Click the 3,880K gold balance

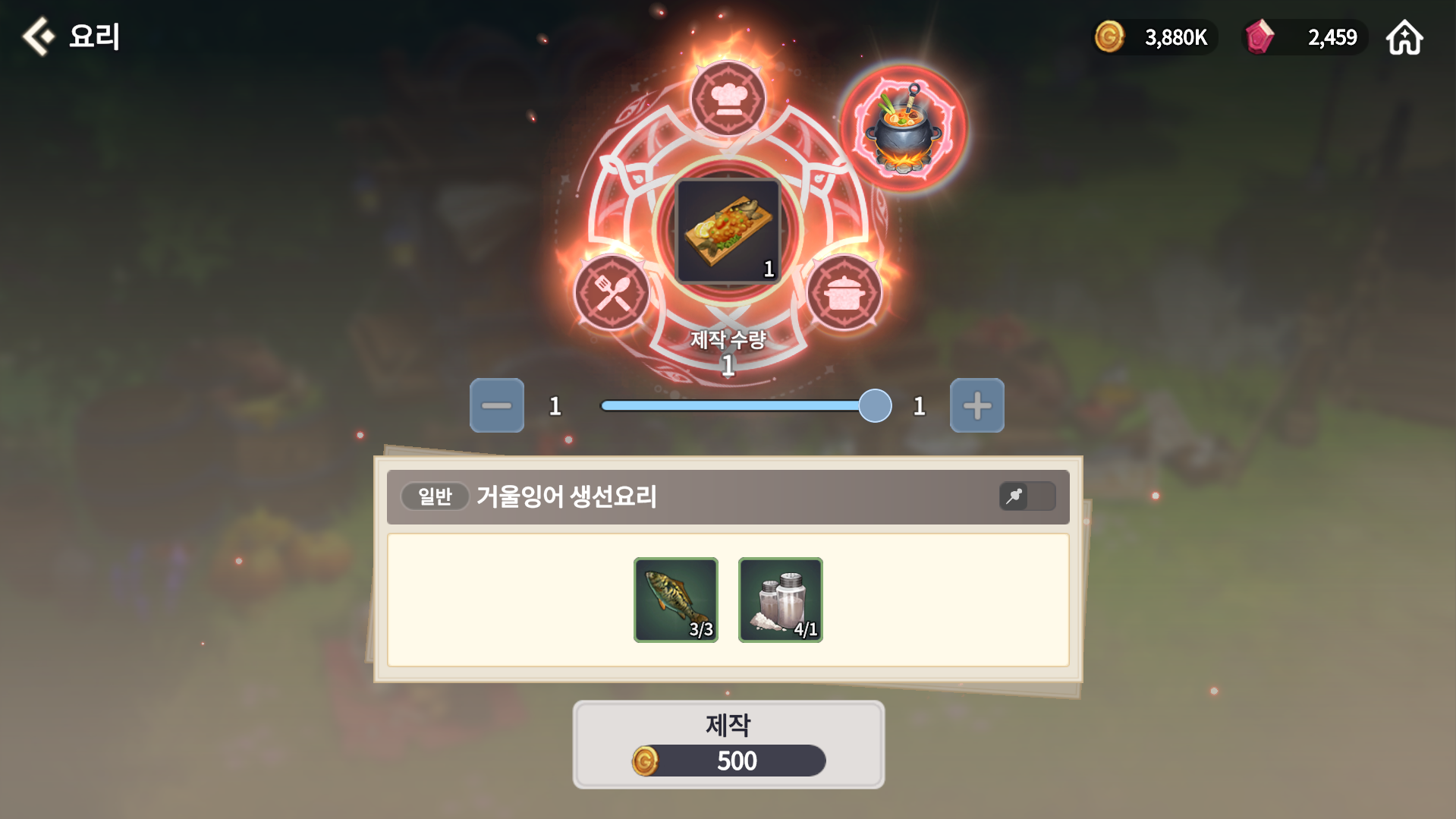click(x=1175, y=37)
